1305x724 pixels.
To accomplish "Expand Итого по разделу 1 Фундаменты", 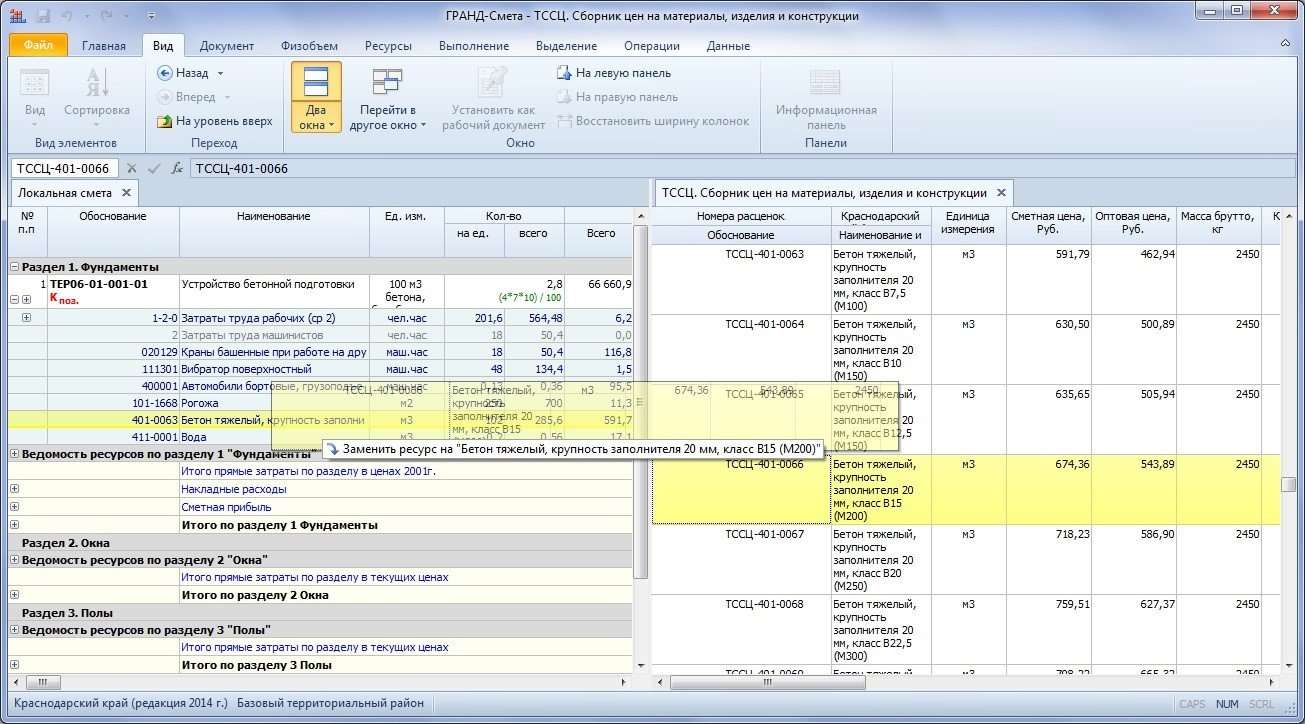I will click(x=15, y=524).
